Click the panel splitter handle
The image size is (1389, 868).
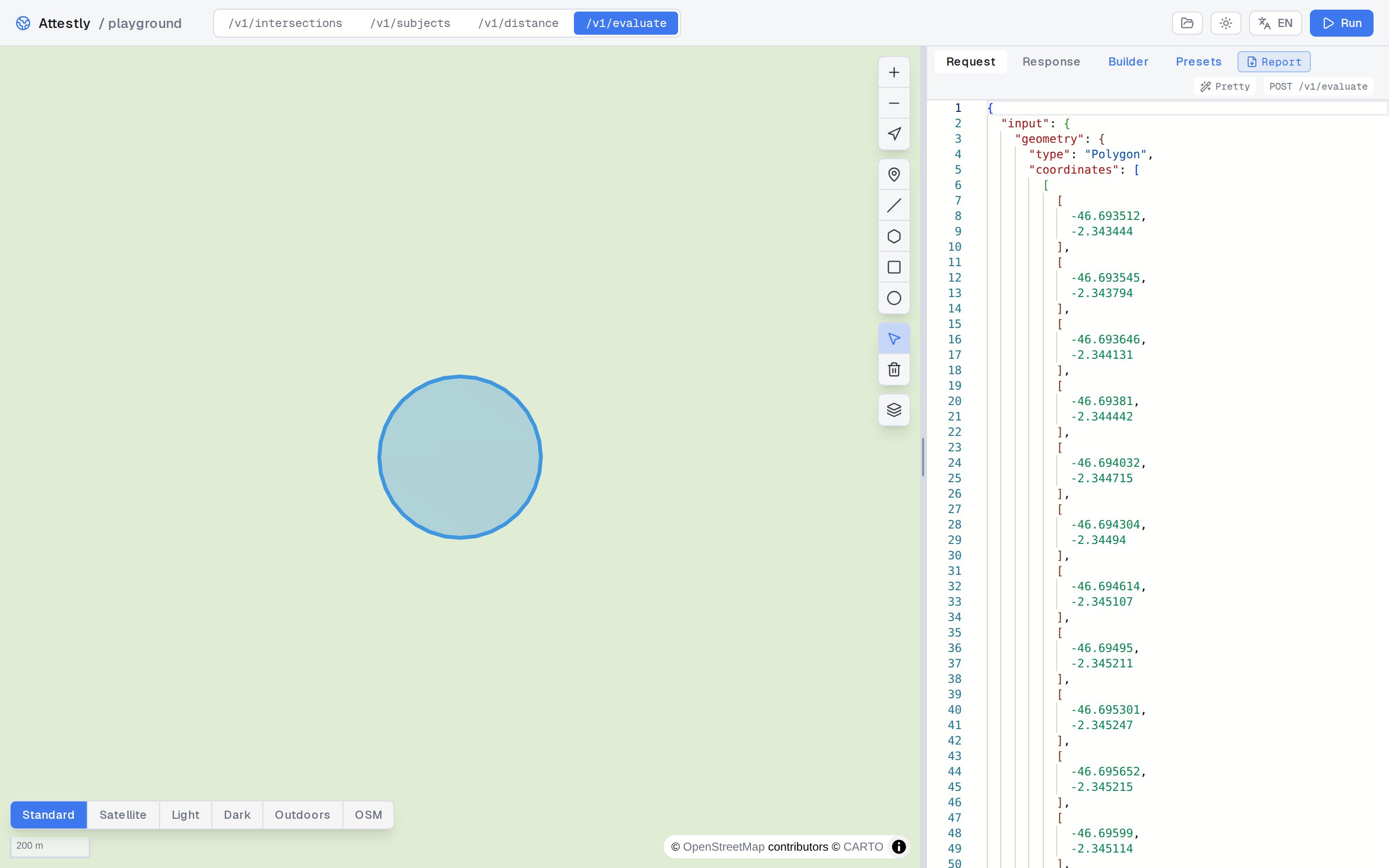923,457
